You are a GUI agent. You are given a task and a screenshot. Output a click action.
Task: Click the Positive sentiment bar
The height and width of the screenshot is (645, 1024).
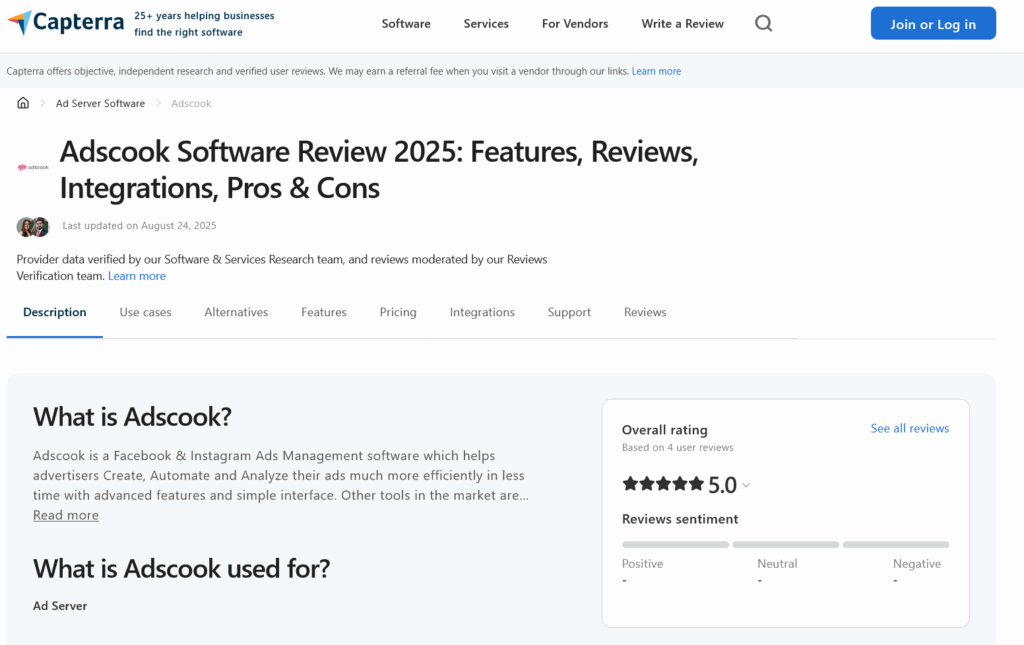[675, 544]
